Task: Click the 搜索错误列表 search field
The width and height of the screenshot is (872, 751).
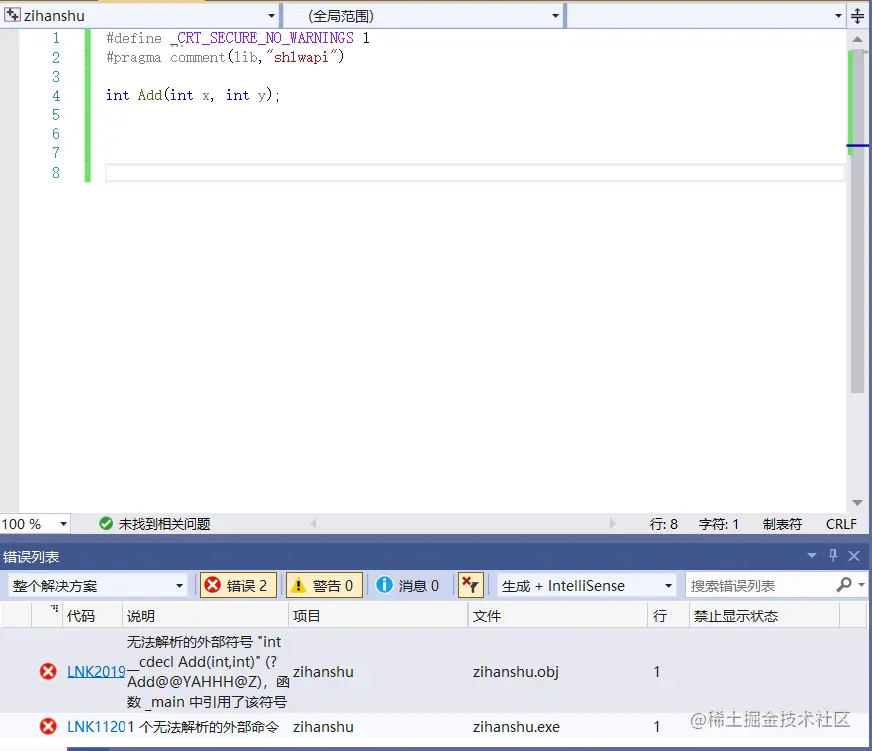Action: coord(759,586)
